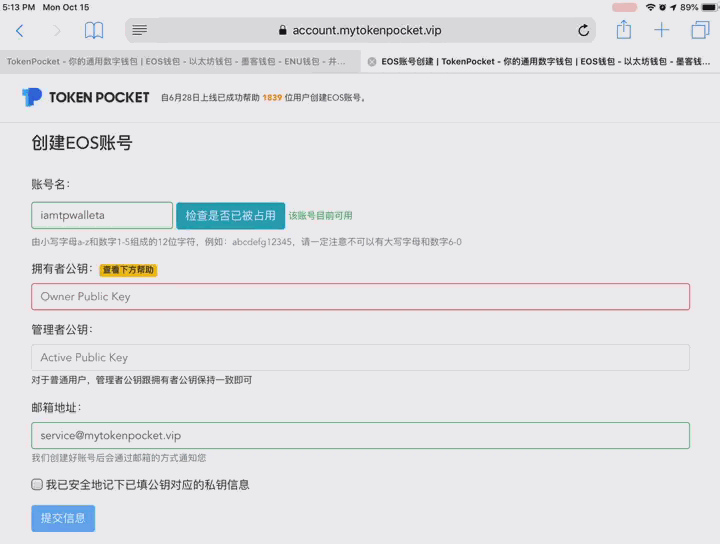Click the Token Pocket logo
The width and height of the screenshot is (720, 544).
pos(85,97)
